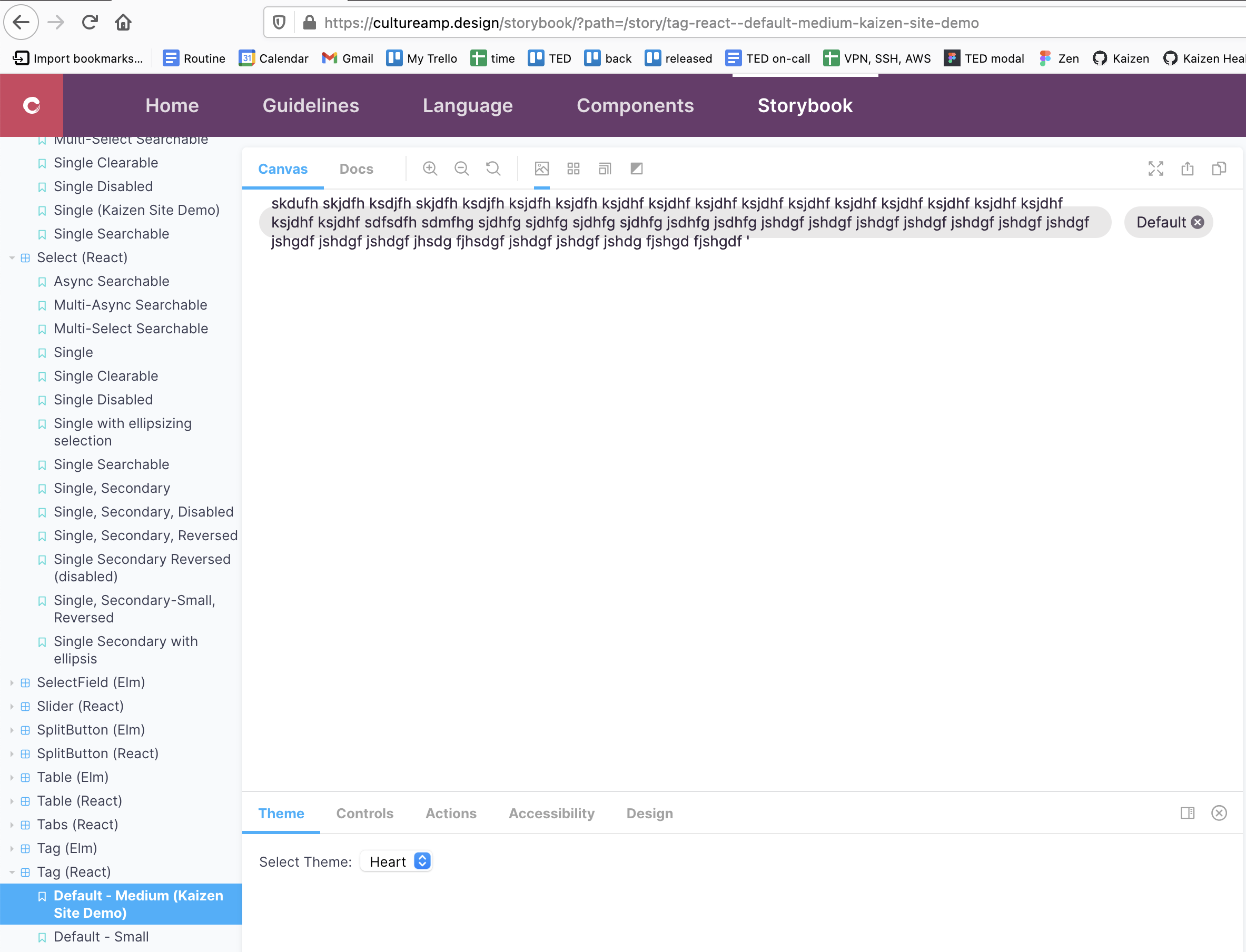Switch to the Controls addon panel
Image resolution: width=1246 pixels, height=952 pixels.
pyautogui.click(x=365, y=813)
